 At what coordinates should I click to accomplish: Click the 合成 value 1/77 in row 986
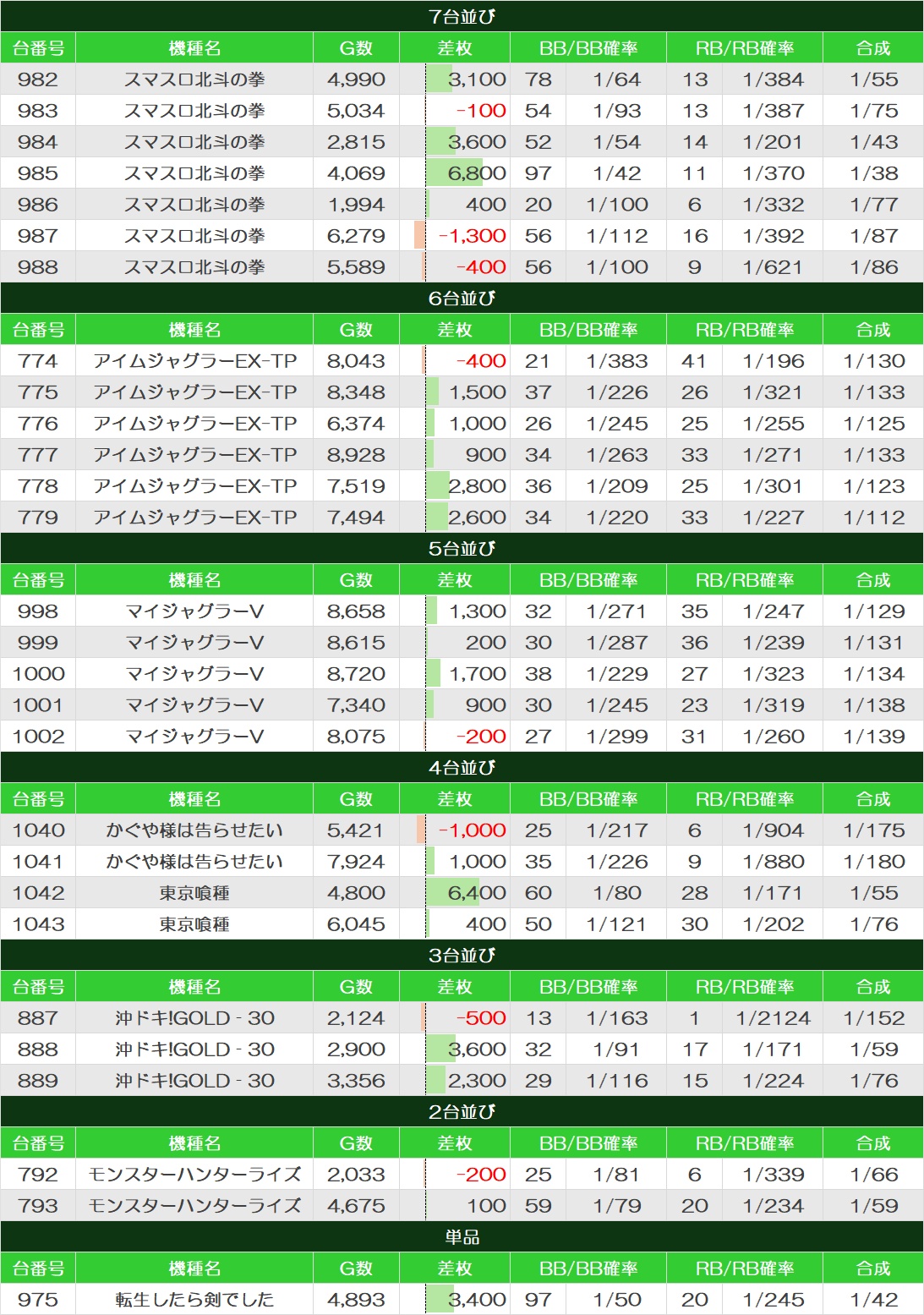(x=873, y=205)
